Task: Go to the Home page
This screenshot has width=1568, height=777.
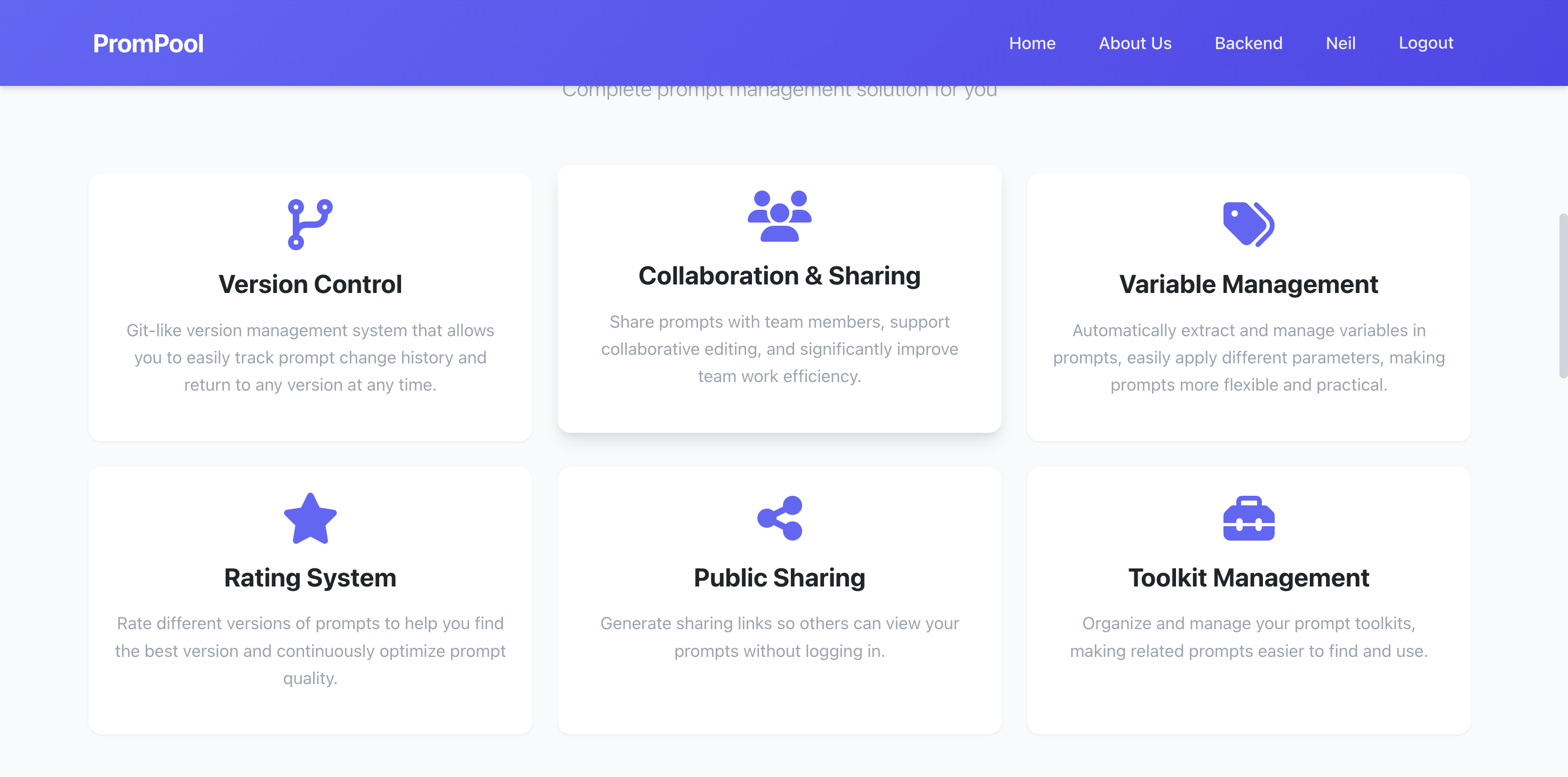Action: (1032, 43)
